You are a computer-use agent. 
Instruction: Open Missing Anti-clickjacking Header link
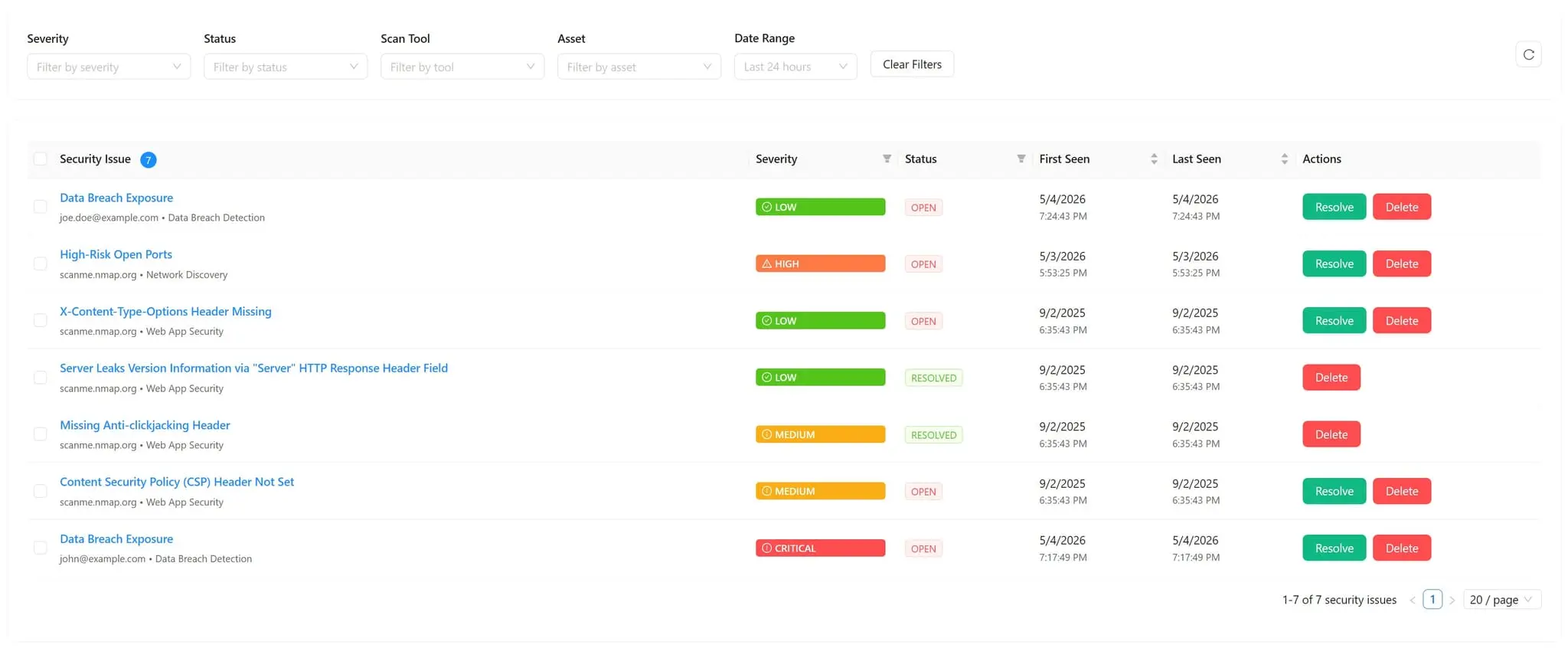tap(145, 425)
